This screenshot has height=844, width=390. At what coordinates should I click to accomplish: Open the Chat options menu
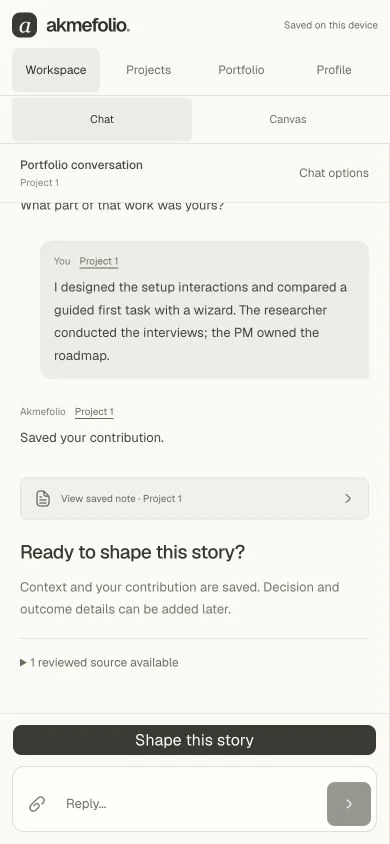click(x=334, y=173)
